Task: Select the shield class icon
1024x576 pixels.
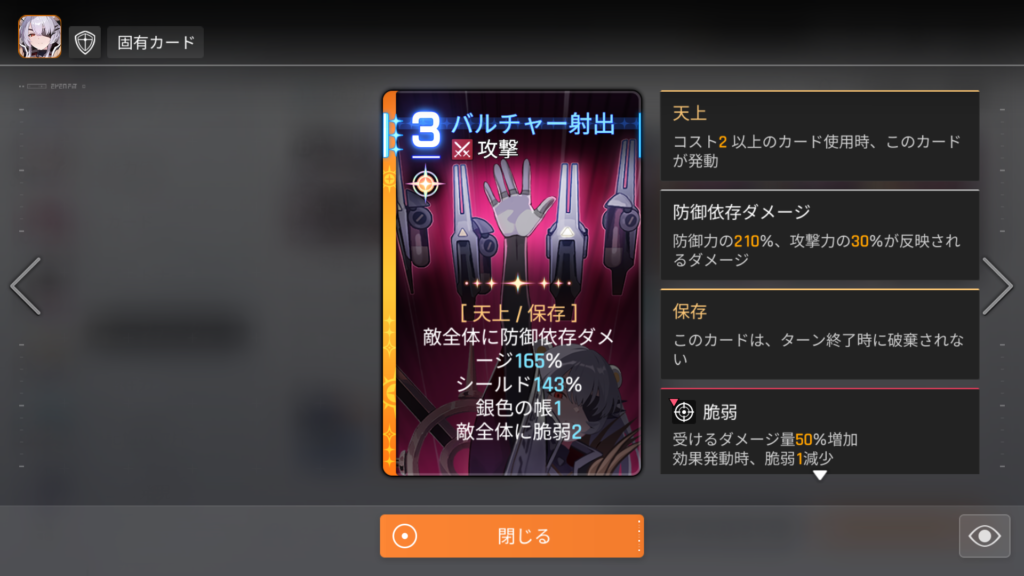Action: click(85, 42)
